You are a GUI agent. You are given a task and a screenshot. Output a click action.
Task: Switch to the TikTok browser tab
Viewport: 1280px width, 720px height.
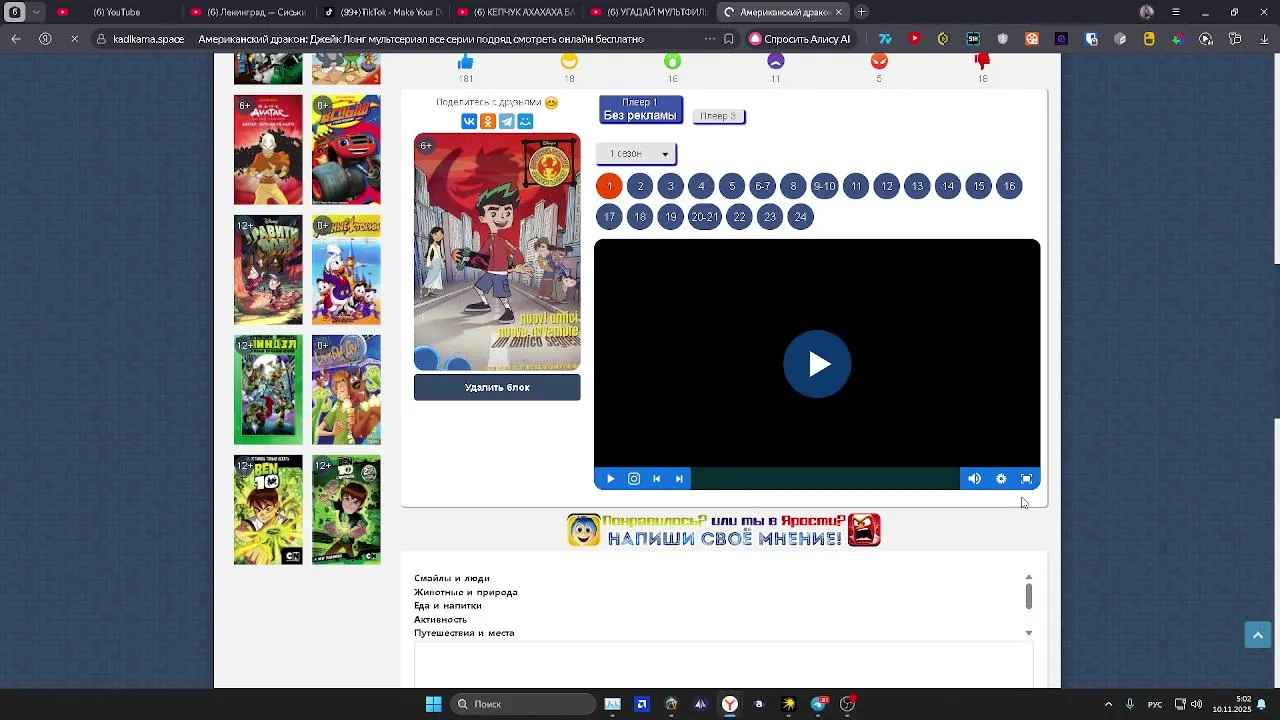point(382,12)
